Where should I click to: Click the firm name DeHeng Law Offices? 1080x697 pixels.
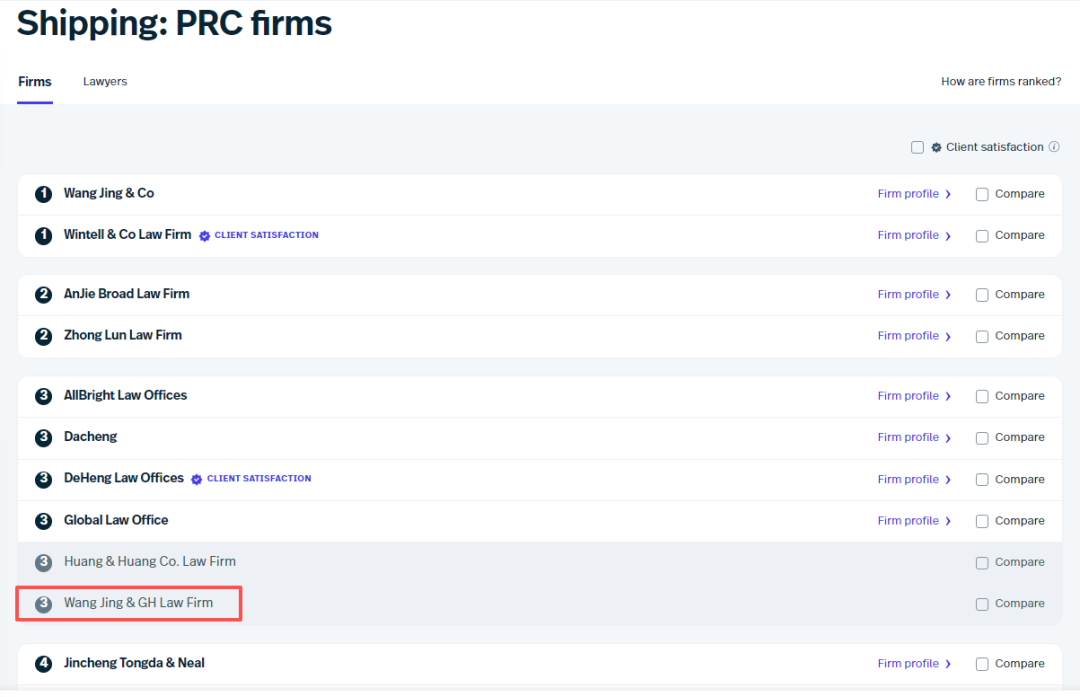[124, 478]
